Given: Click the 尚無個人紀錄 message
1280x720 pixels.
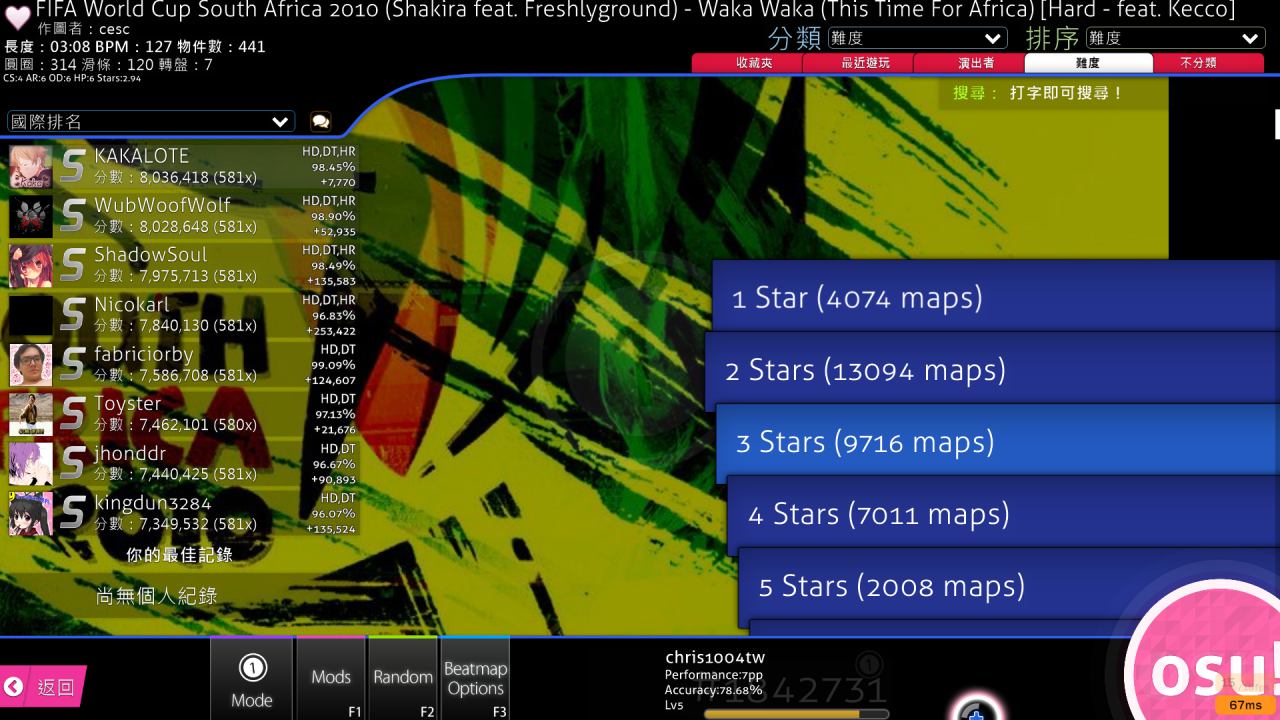Looking at the screenshot, I should (x=156, y=596).
